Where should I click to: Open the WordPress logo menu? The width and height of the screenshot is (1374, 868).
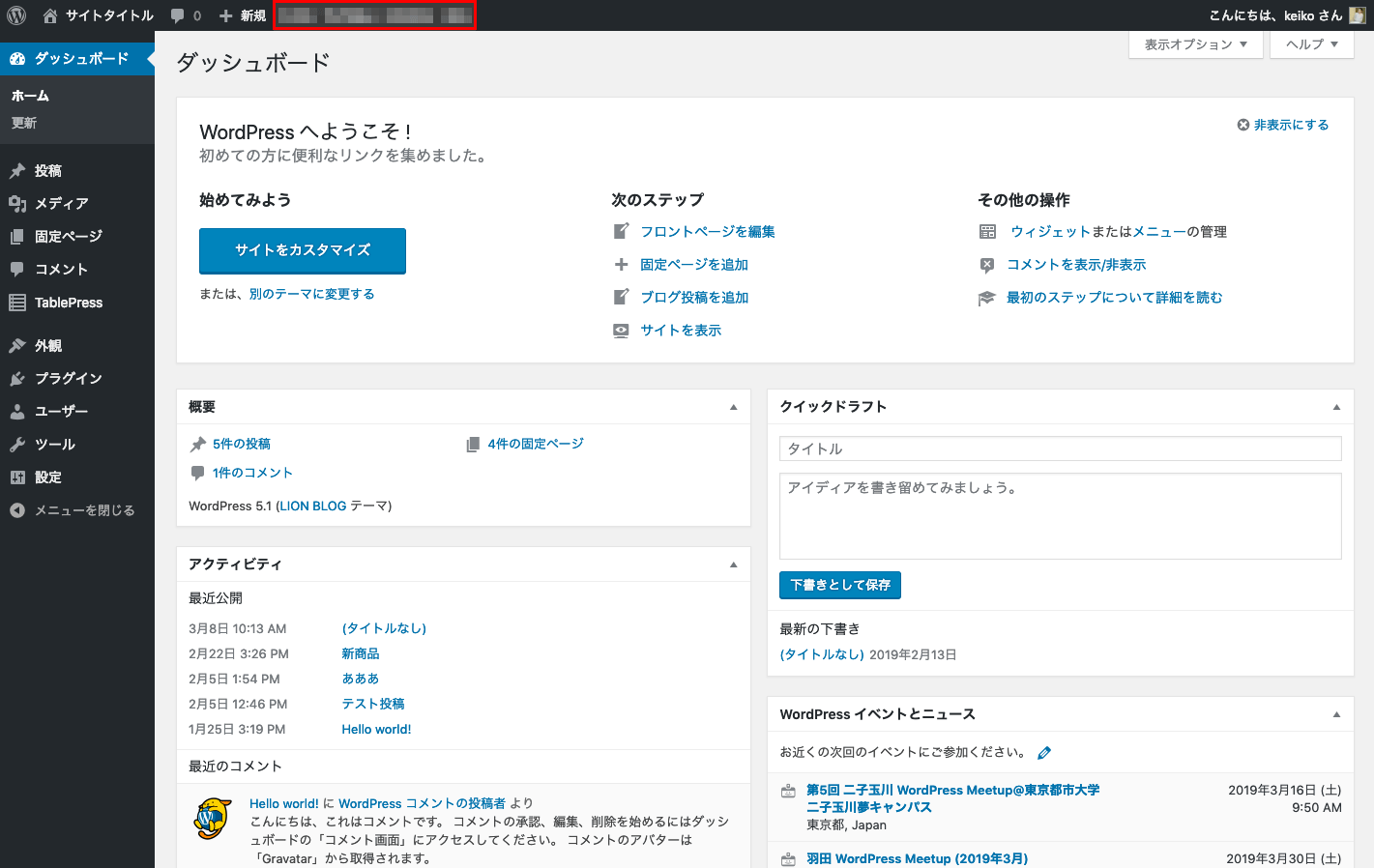point(16,15)
